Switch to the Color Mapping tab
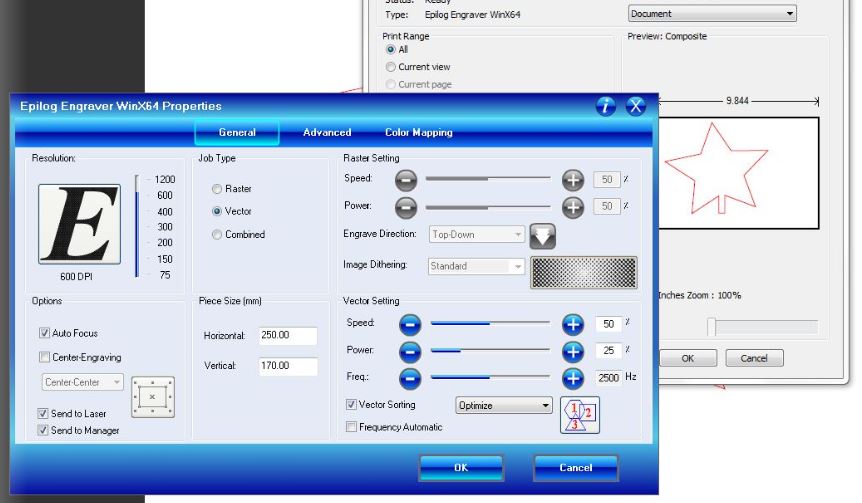This screenshot has width=862, height=503. (x=419, y=132)
